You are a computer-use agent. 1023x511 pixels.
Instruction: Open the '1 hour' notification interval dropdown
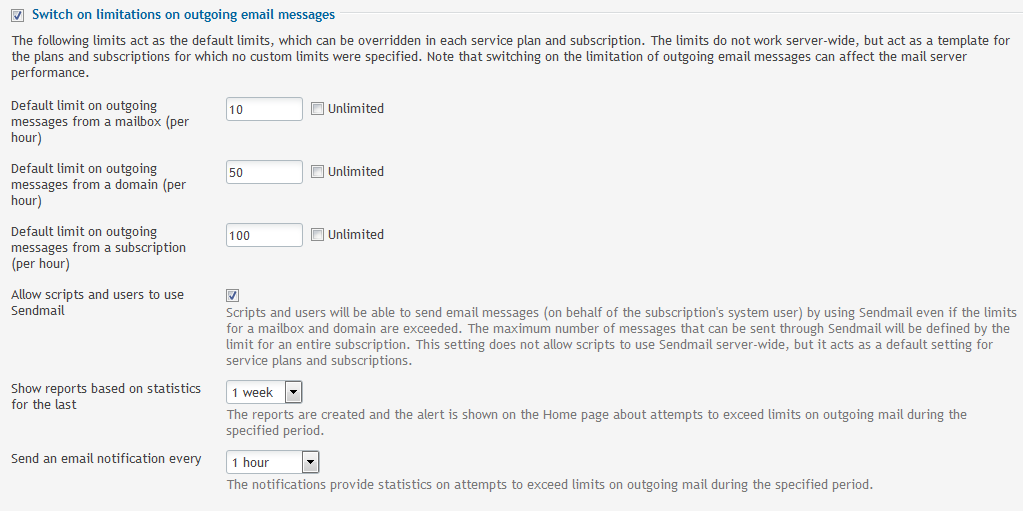coord(273,462)
